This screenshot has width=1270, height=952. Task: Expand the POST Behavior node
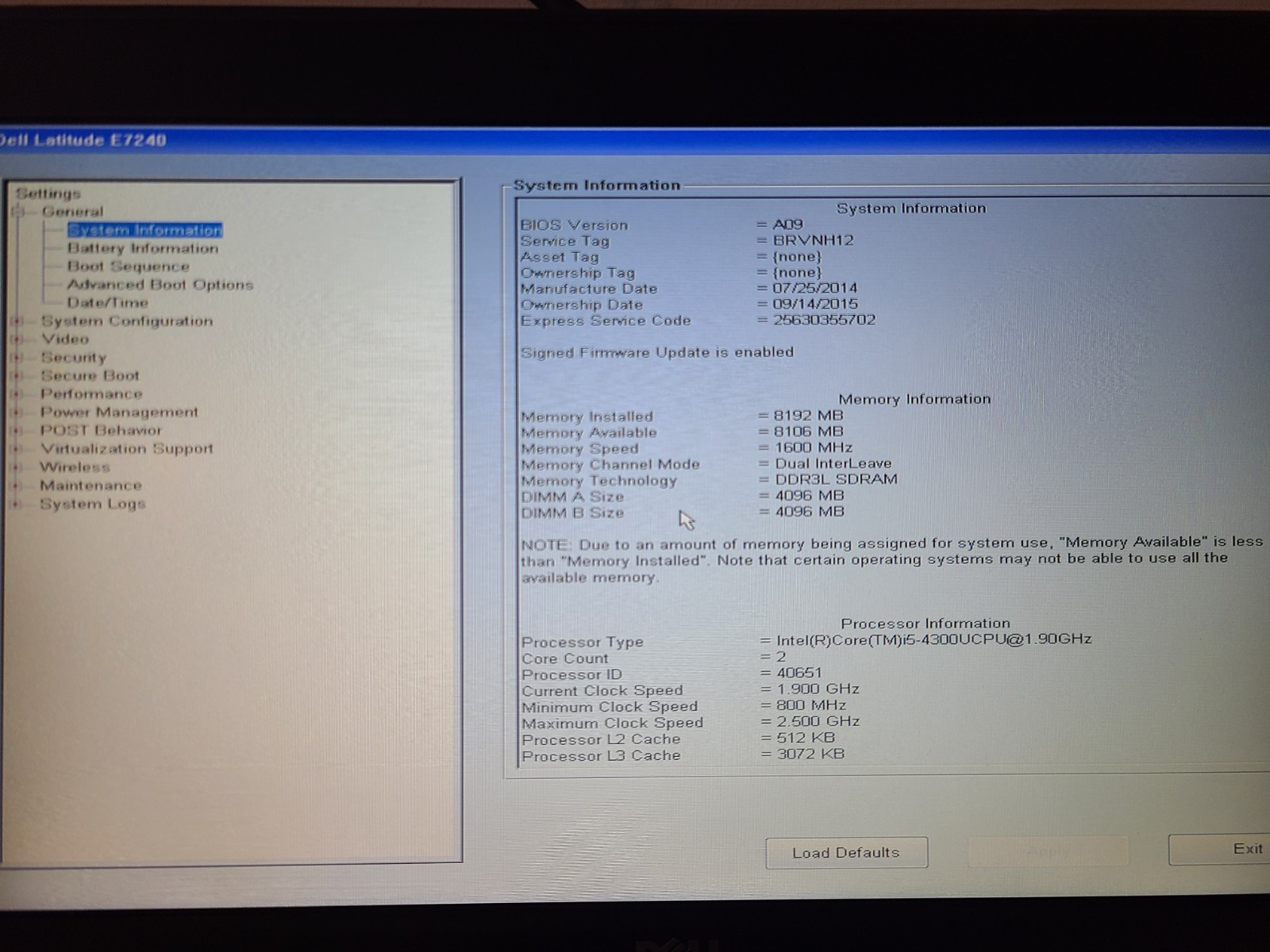click(x=16, y=431)
